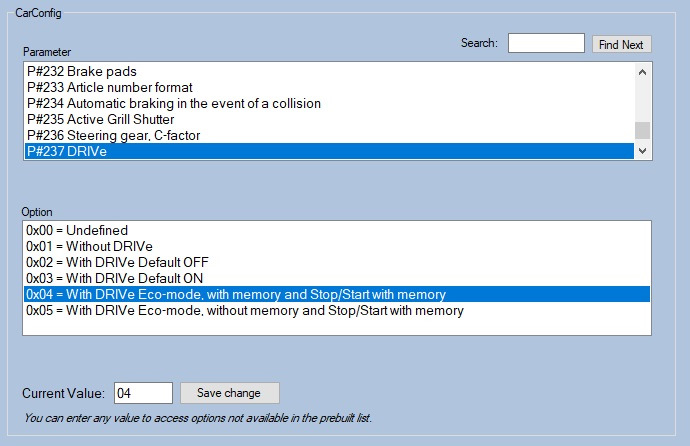Select 0x05 Eco-mode without memory option

click(244, 310)
